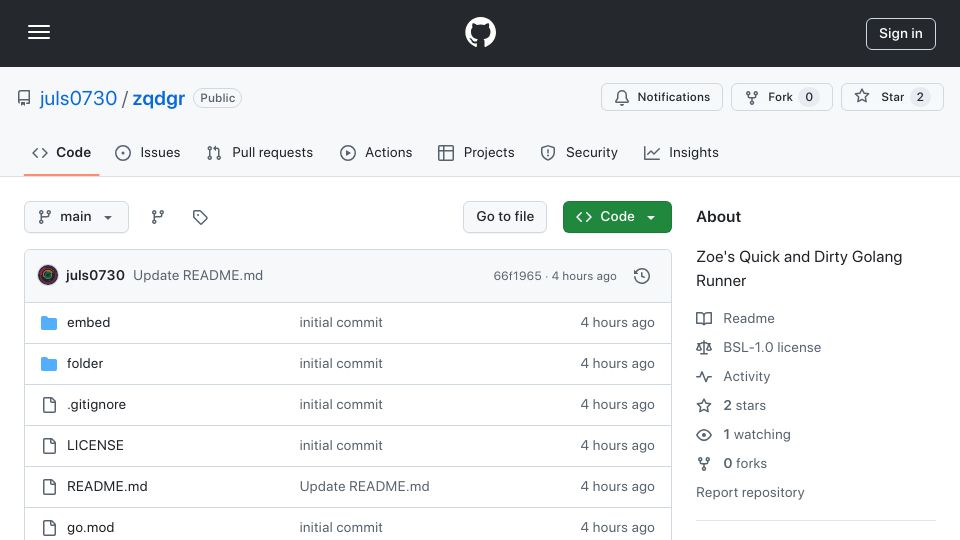Viewport: 960px width, 540px height.
Task: Open the LICENSE file
Action: pos(96,446)
